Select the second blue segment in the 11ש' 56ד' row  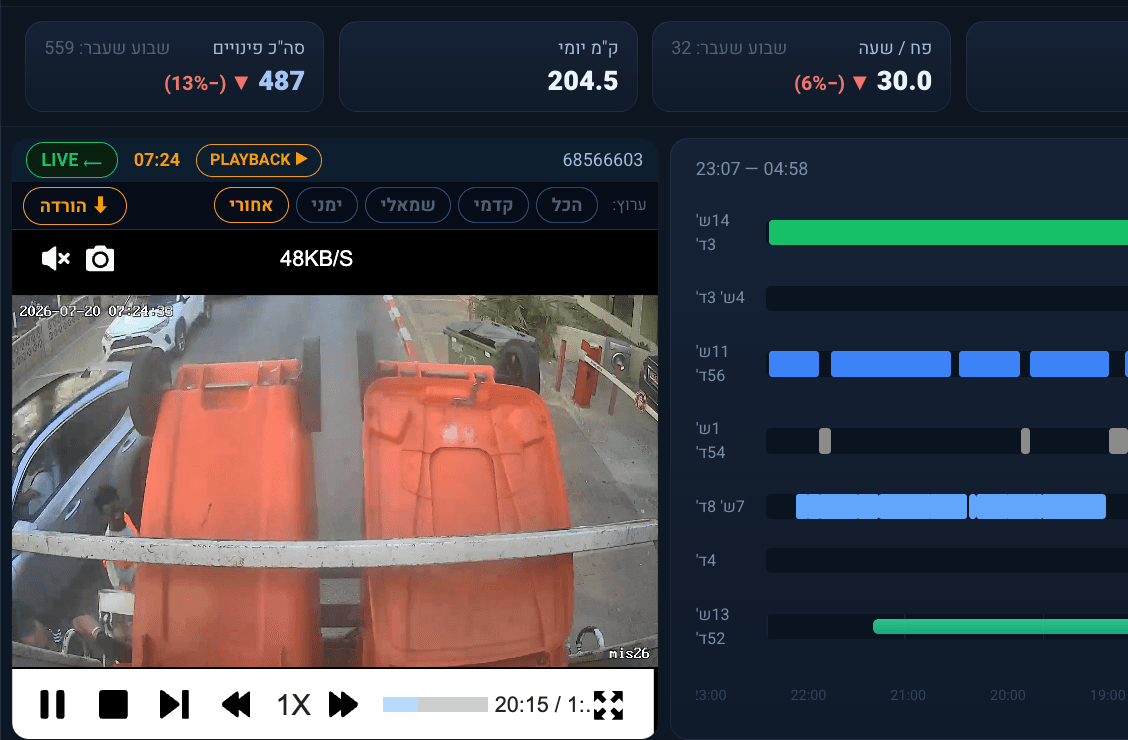pyautogui.click(x=891, y=364)
